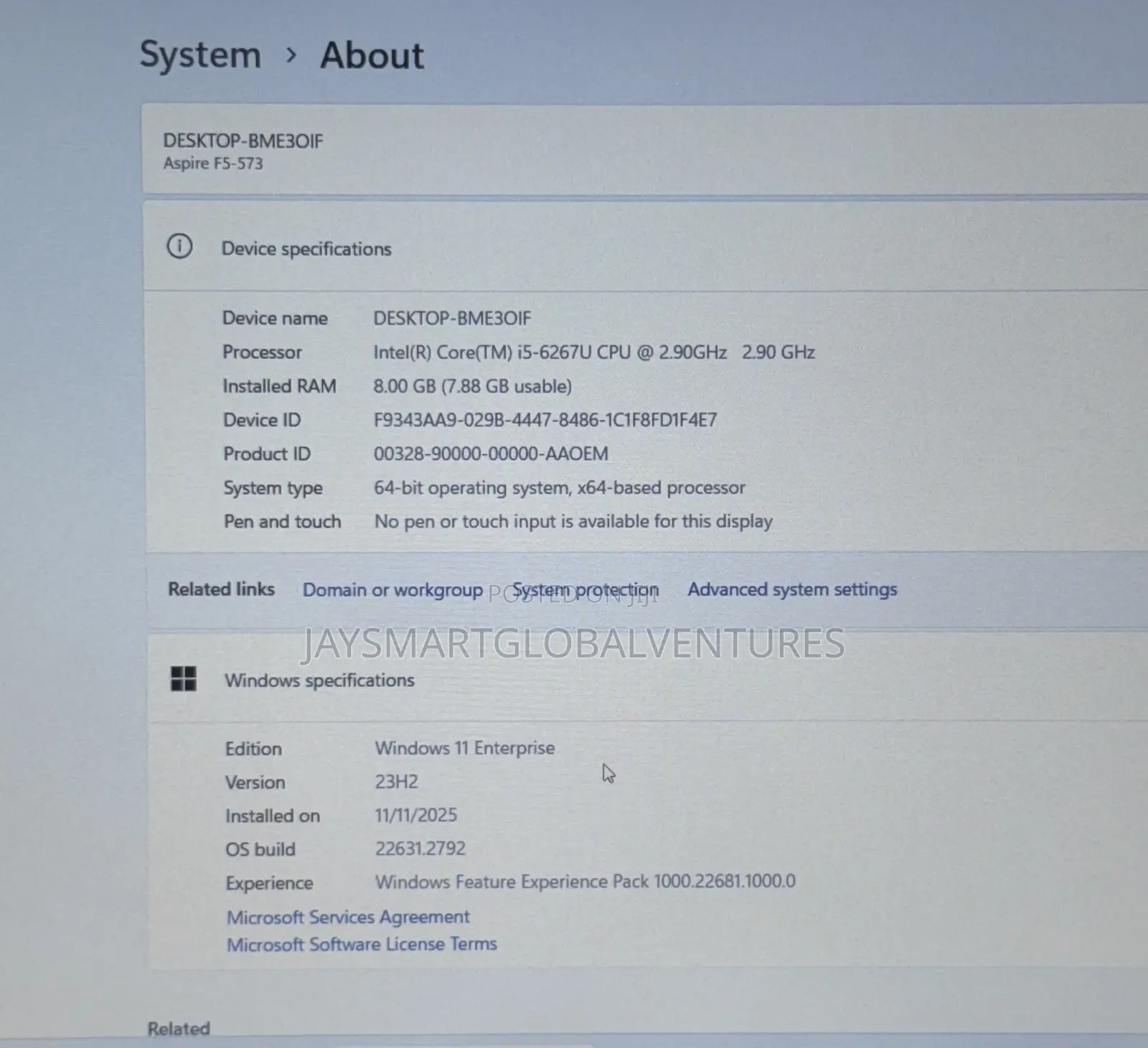The image size is (1148, 1048).
Task: Click the Experience label
Action: pyautogui.click(x=269, y=883)
